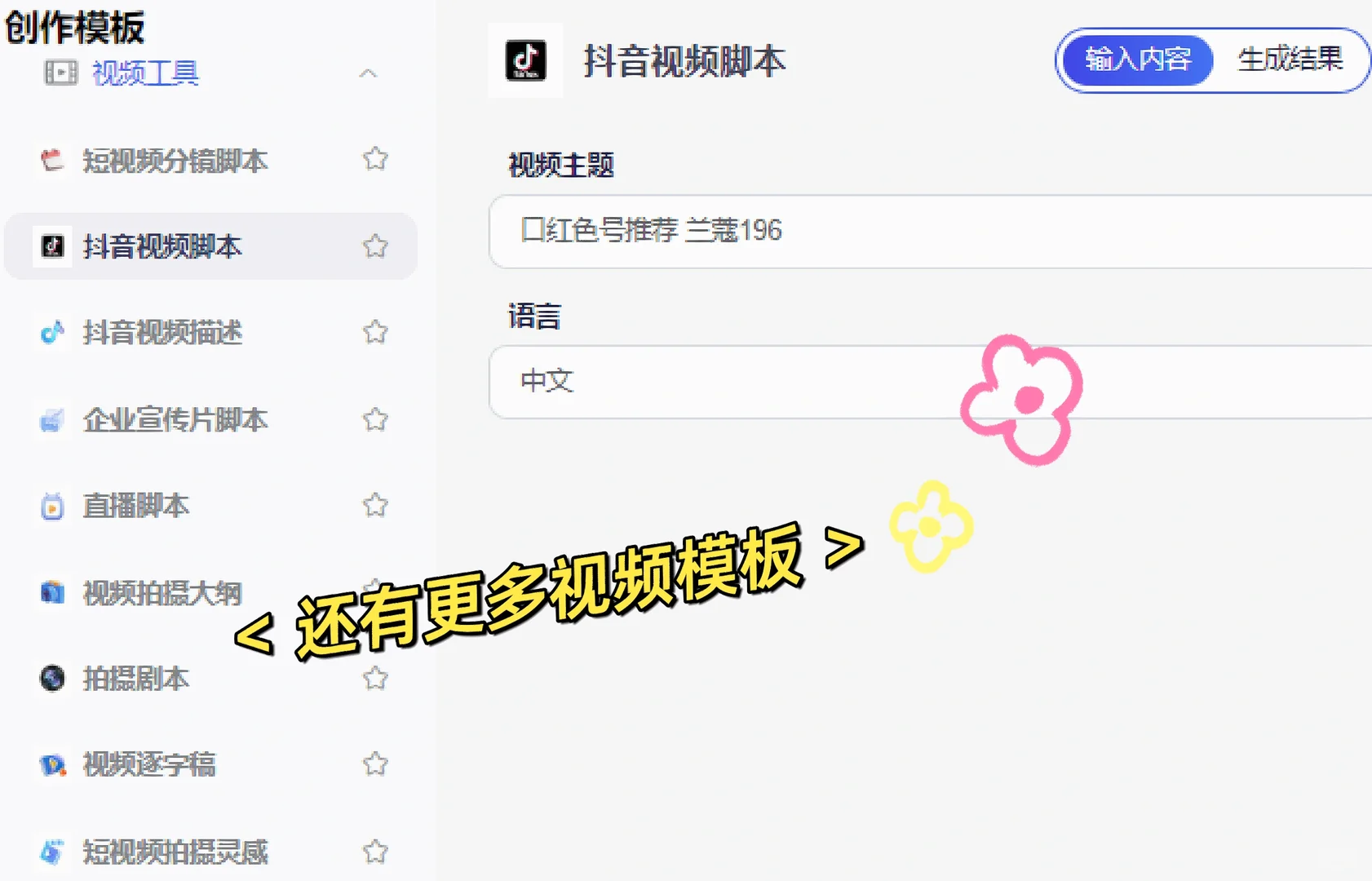1372x881 pixels.
Task: Click the 拍摄剧本 round icon
Action: 52,678
